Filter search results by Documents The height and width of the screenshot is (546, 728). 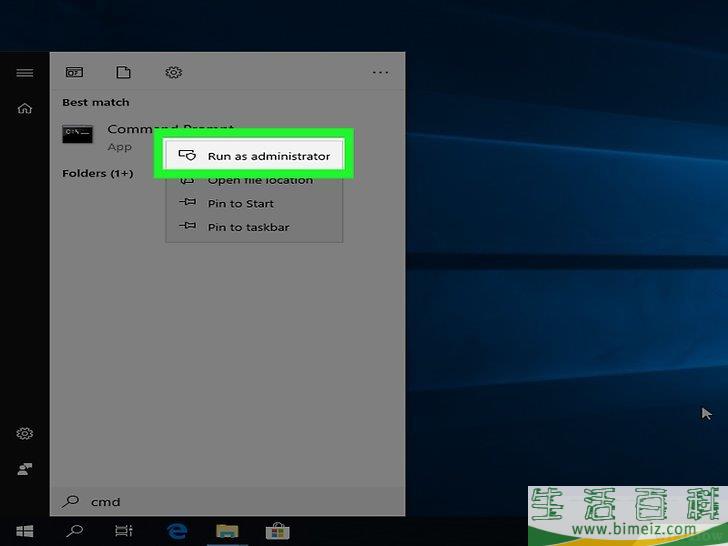[x=123, y=73]
